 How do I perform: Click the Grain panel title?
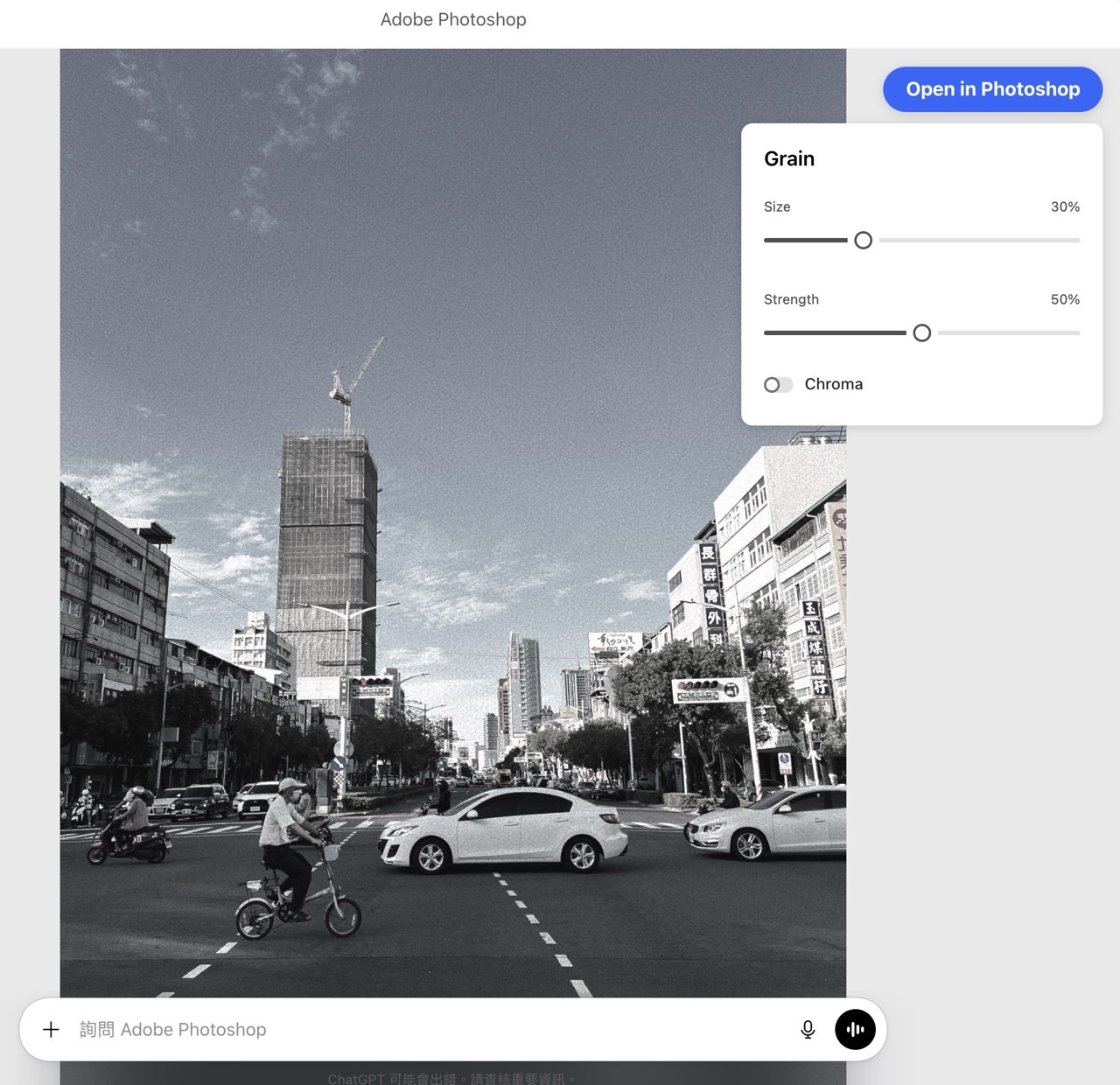(x=789, y=158)
